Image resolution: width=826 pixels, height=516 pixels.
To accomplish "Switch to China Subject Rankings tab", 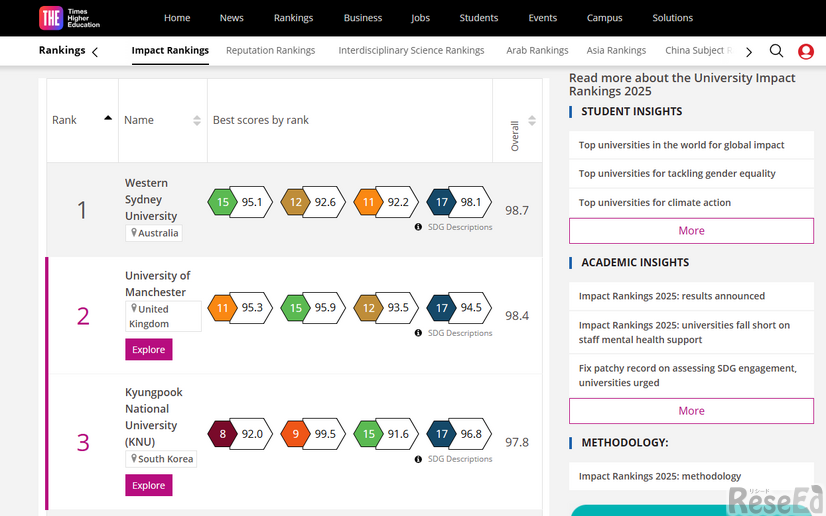I will (x=699, y=51).
